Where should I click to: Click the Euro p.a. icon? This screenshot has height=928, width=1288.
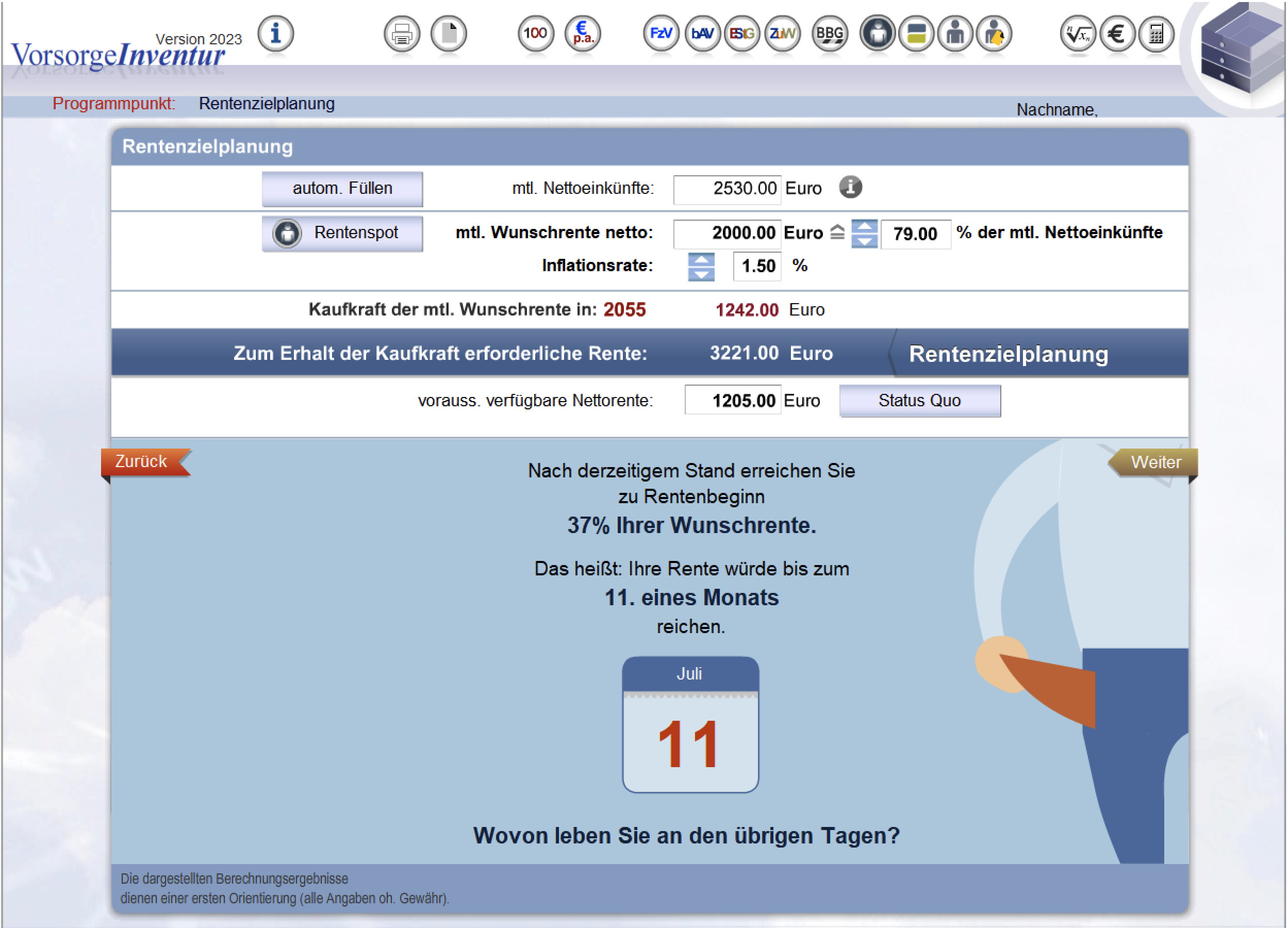583,34
